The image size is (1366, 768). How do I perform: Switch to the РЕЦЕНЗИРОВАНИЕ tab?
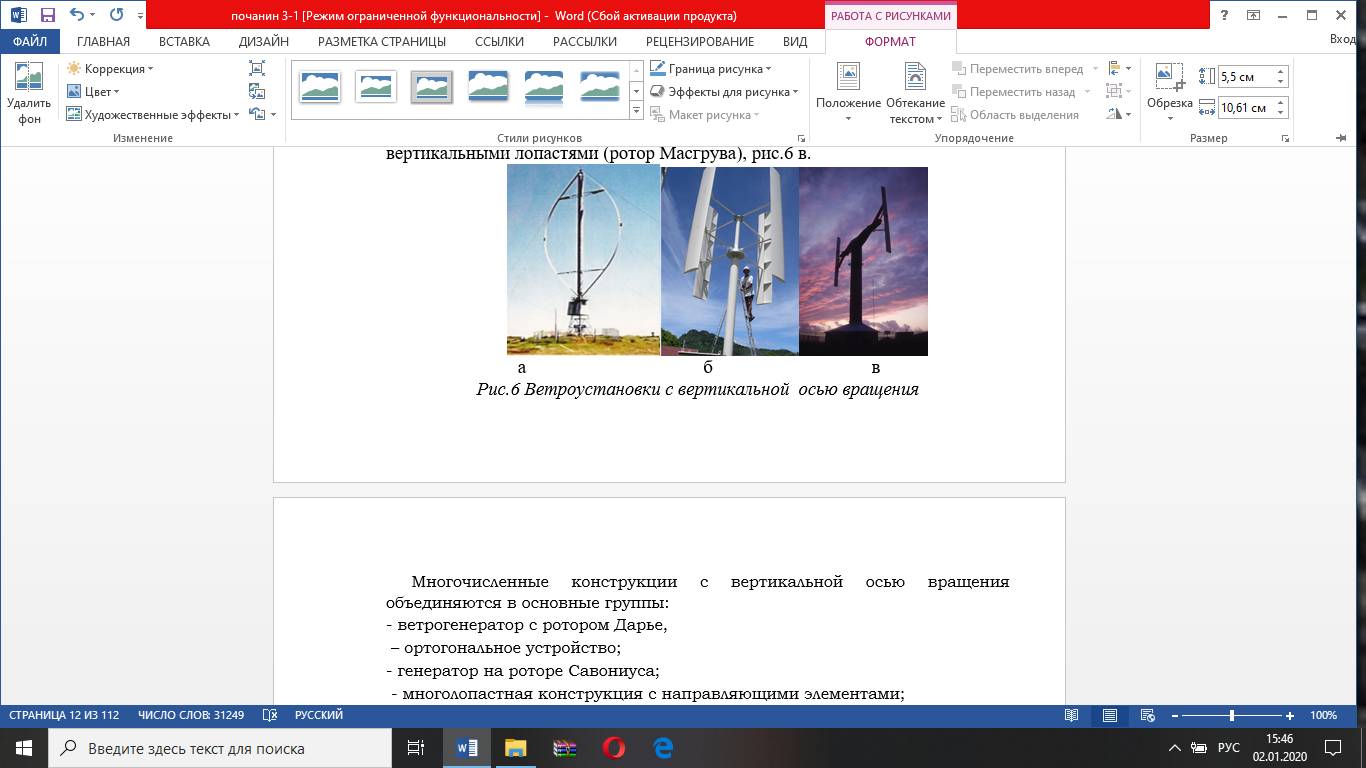tap(699, 42)
